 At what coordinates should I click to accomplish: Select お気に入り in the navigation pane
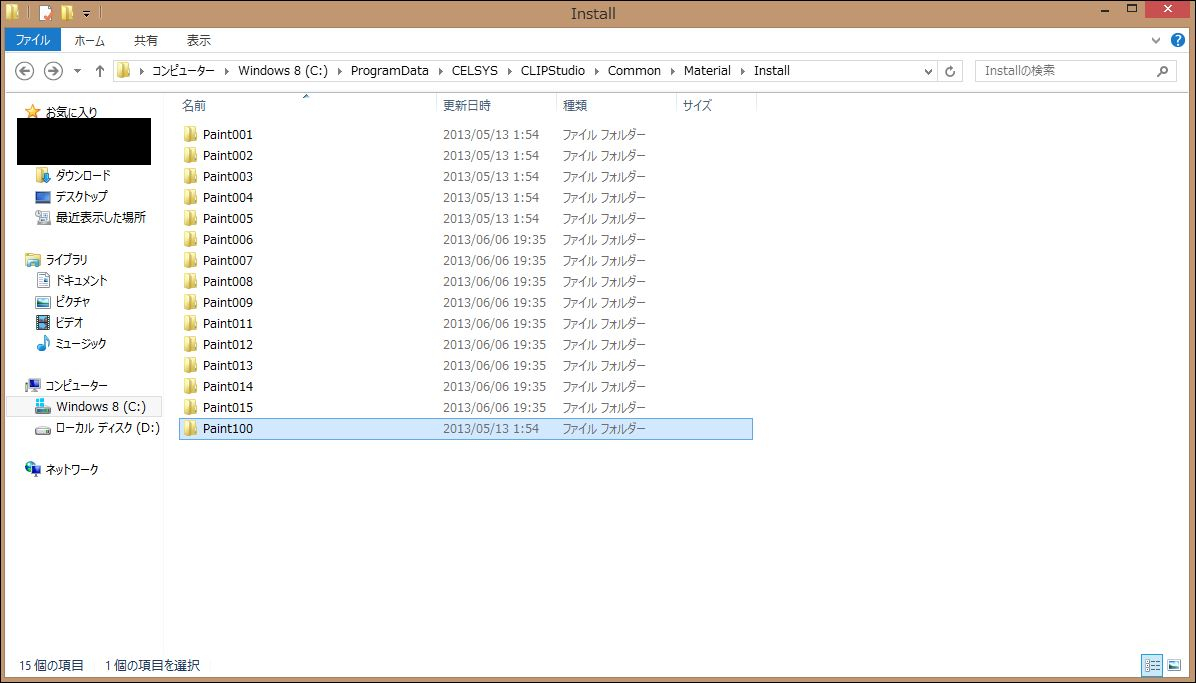(71, 112)
